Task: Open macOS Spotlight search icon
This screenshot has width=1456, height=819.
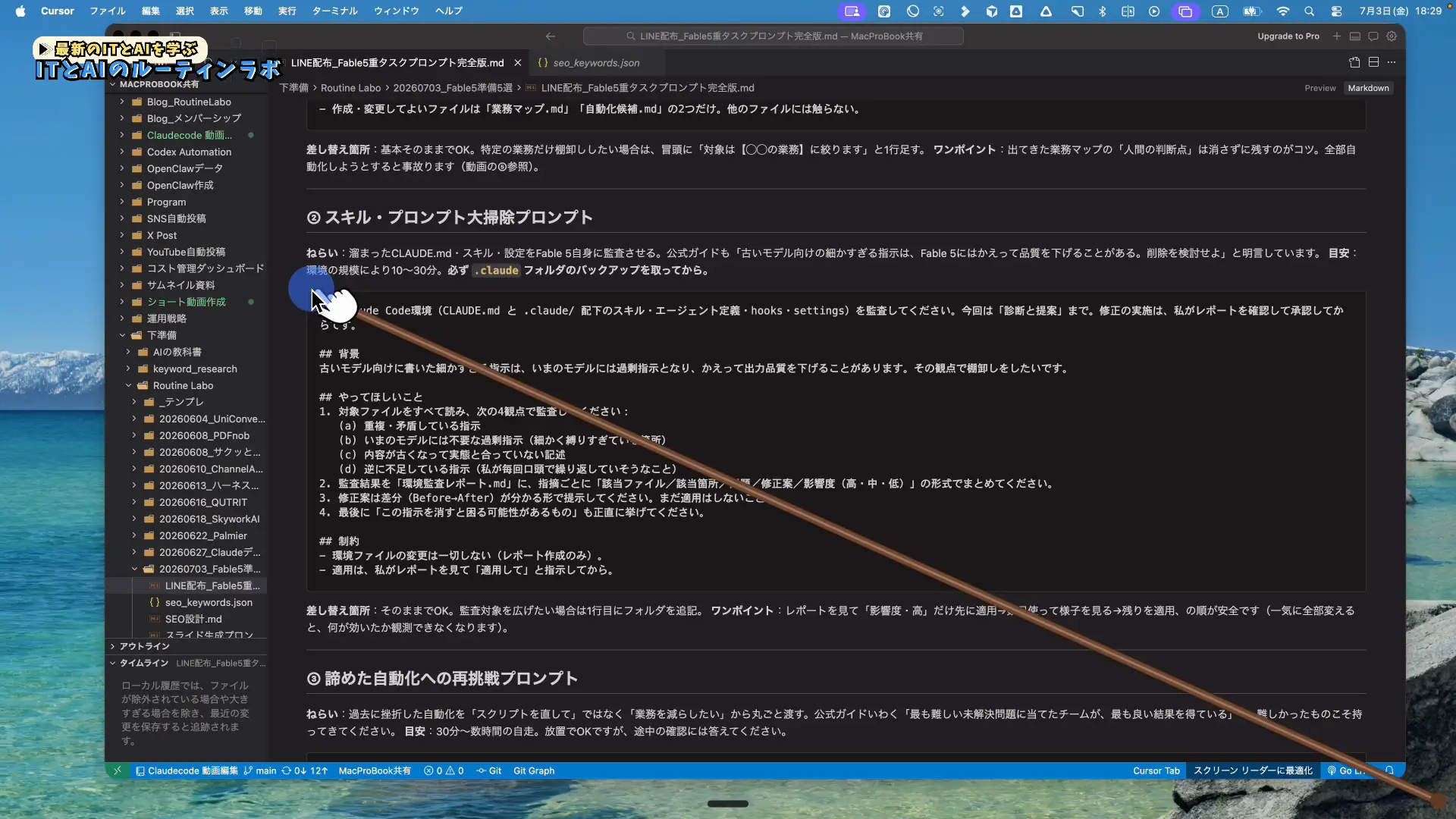Action: click(1309, 11)
